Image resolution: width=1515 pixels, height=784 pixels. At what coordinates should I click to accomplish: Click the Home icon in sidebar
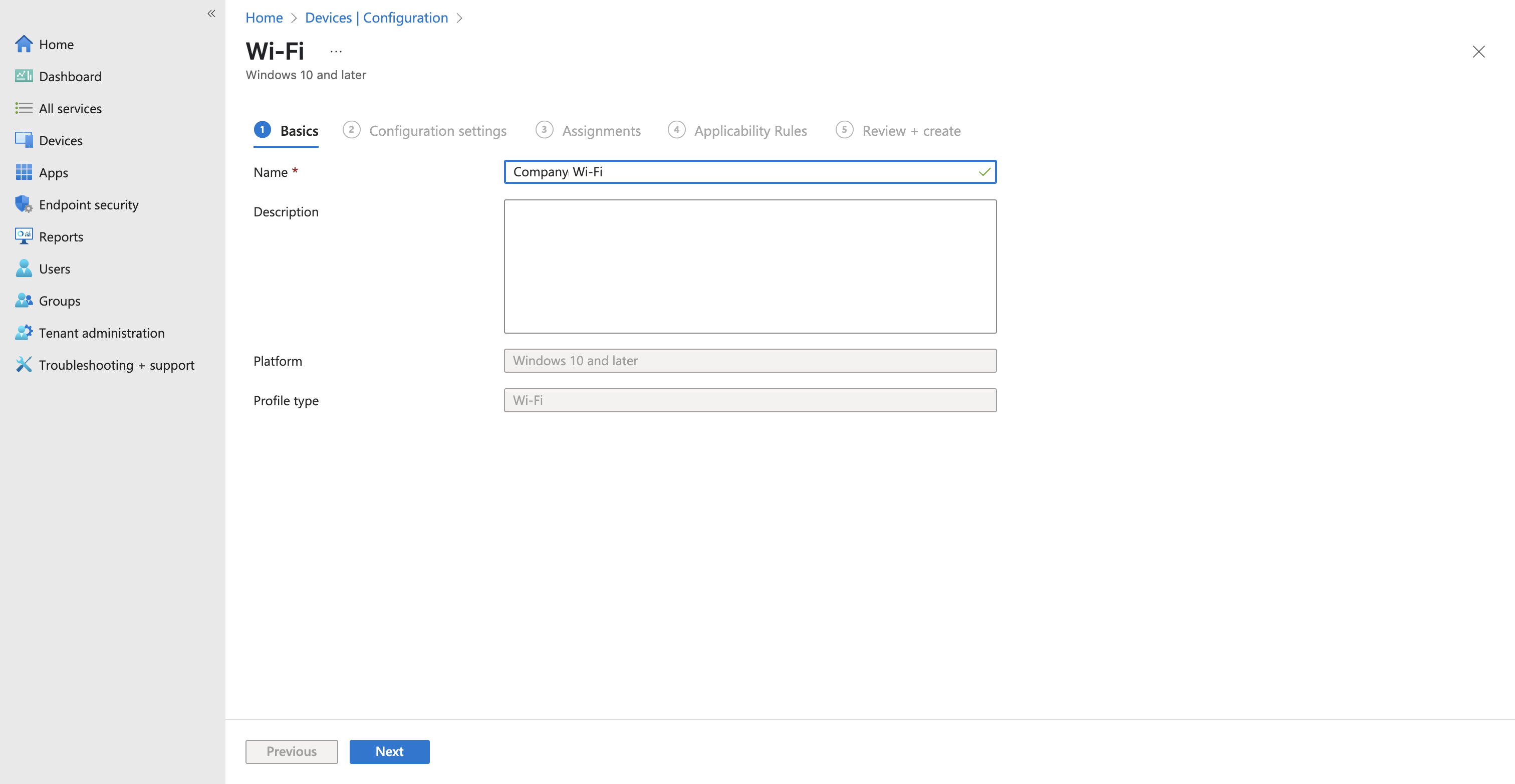click(x=24, y=44)
